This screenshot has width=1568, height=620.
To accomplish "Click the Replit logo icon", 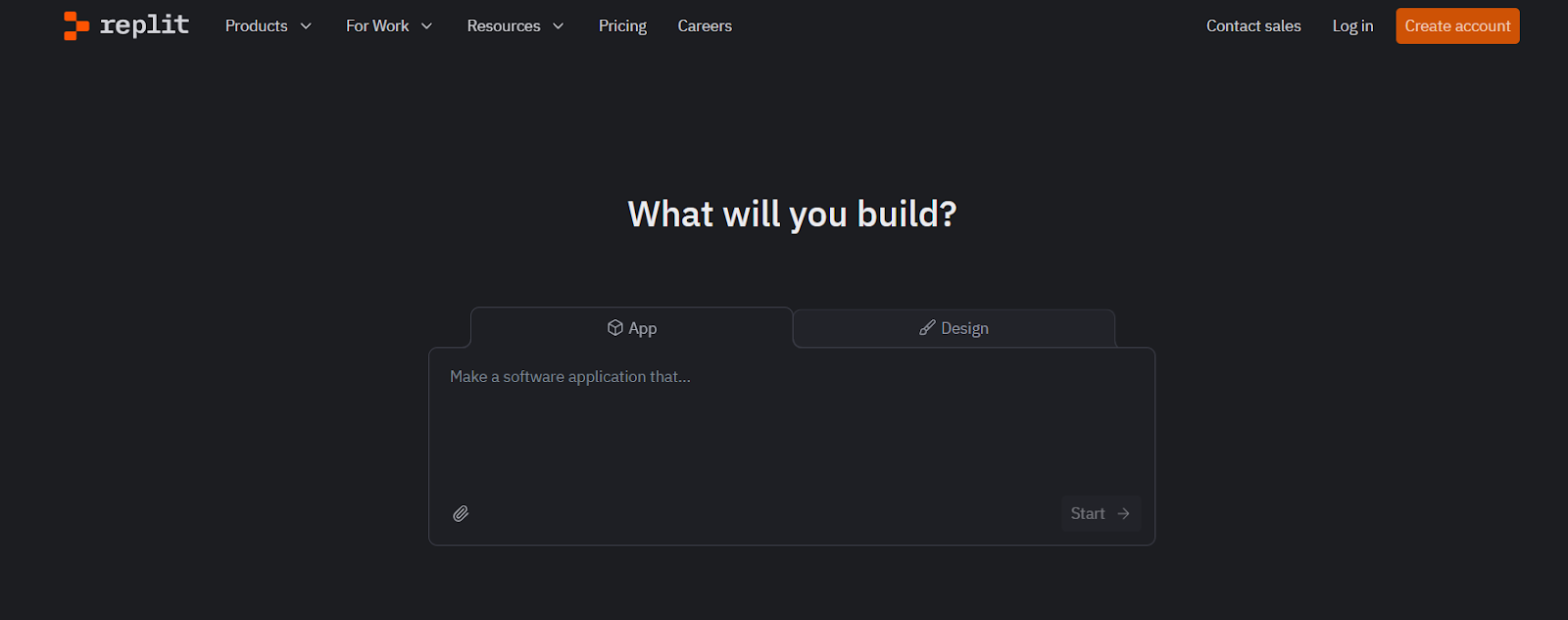I will click(x=76, y=25).
